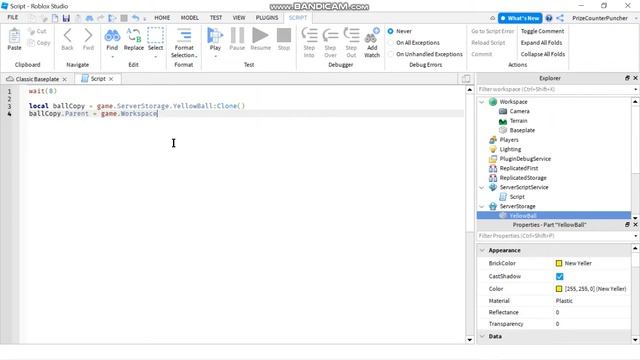Viewport: 640px width, 360px height.
Task: Collapse the ServerStorage tree node
Action: 482,207
